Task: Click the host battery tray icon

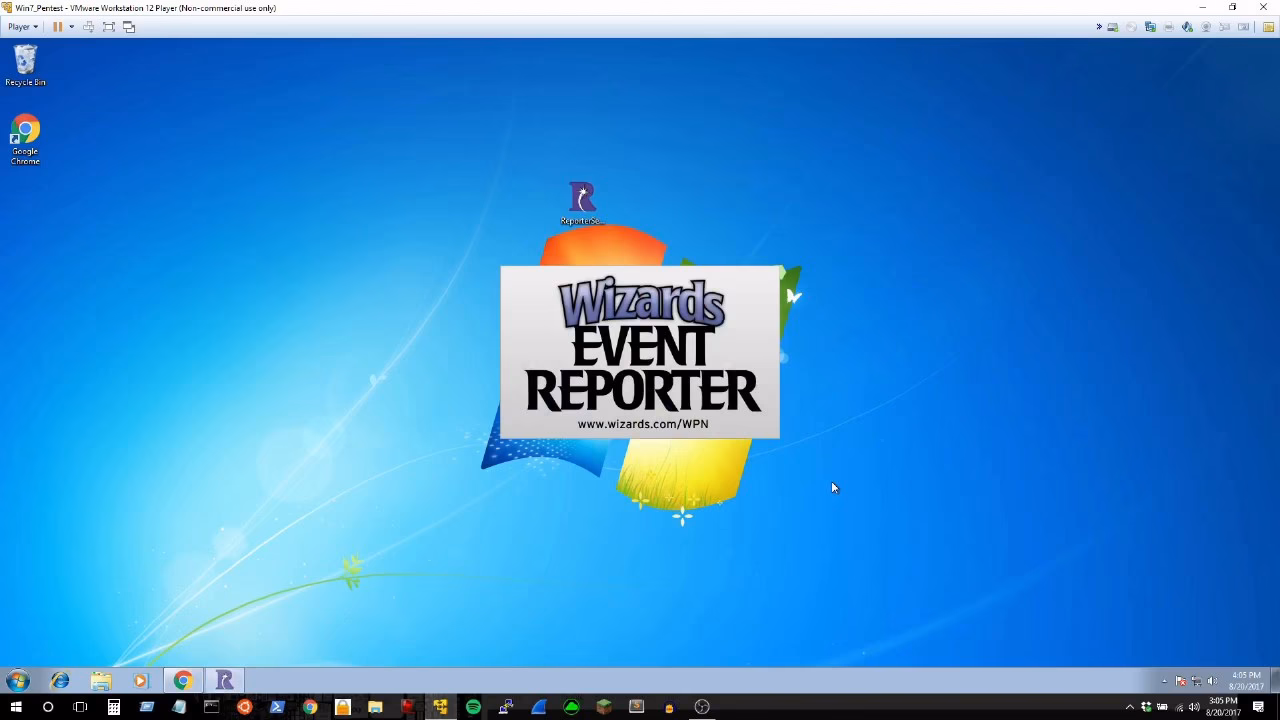Action: tap(1162, 707)
